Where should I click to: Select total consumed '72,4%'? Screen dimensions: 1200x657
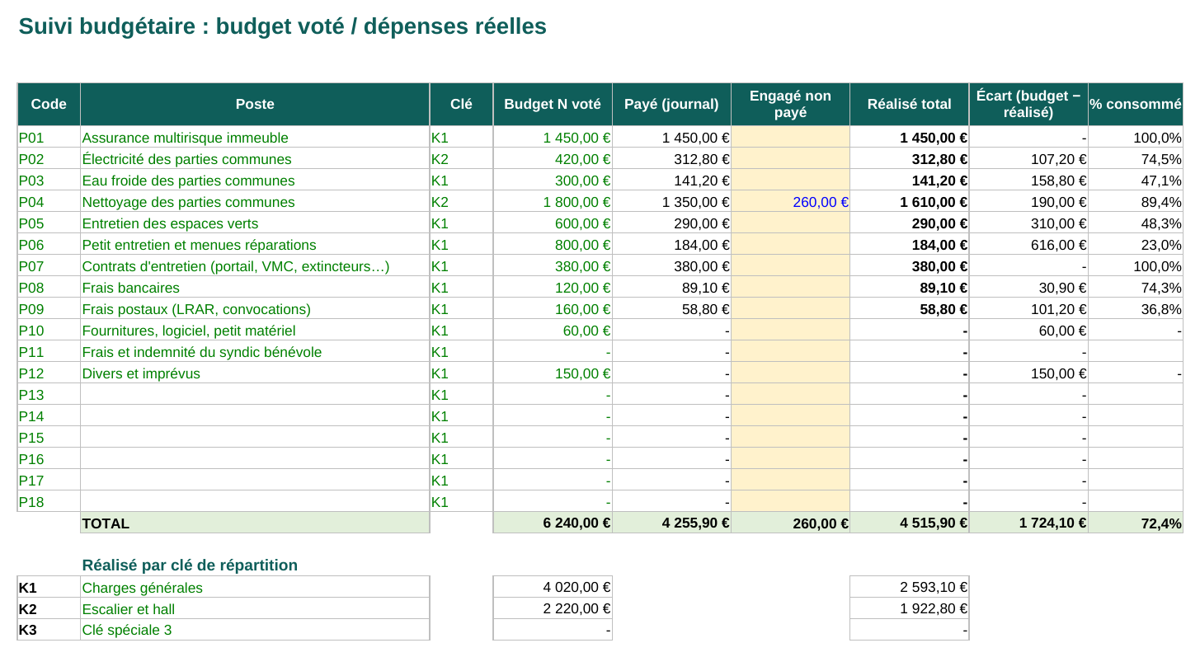(1135, 523)
